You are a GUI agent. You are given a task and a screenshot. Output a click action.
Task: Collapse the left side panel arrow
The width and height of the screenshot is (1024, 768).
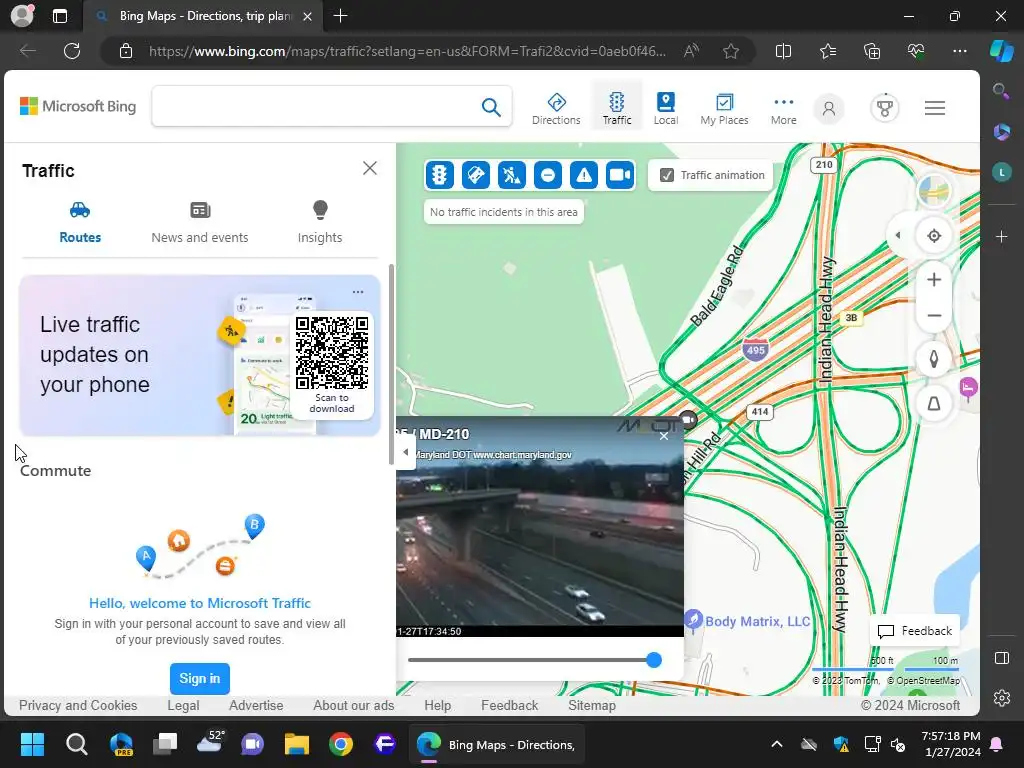(x=406, y=452)
